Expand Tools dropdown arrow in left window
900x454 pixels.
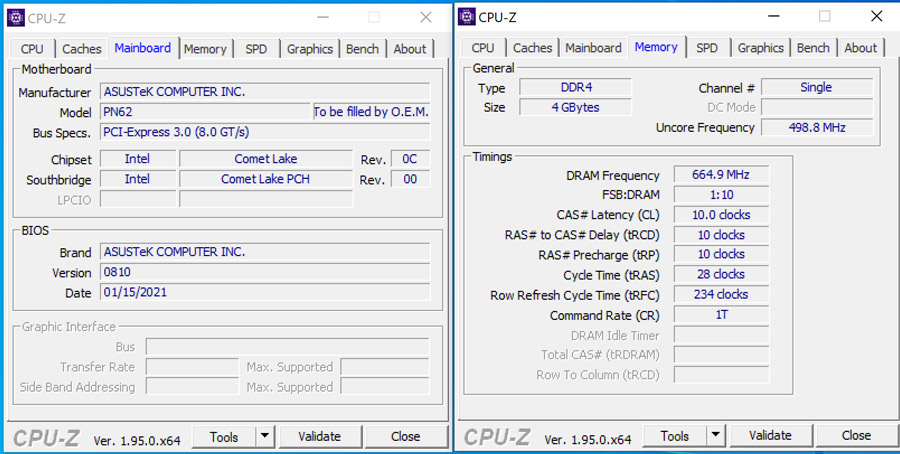[264, 437]
